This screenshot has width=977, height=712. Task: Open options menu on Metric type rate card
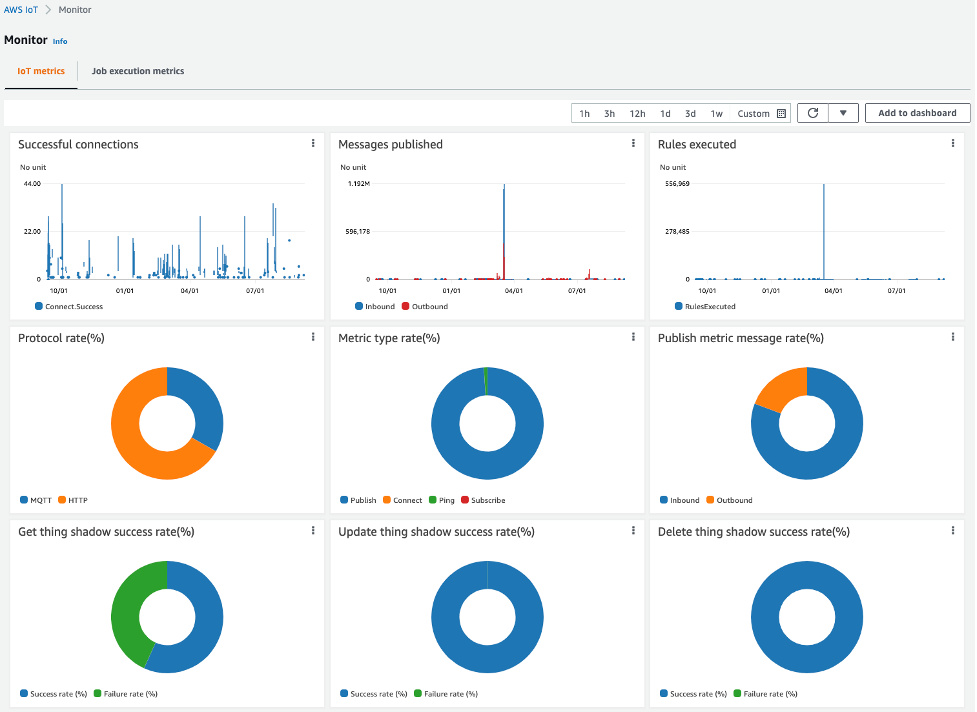coord(633,337)
